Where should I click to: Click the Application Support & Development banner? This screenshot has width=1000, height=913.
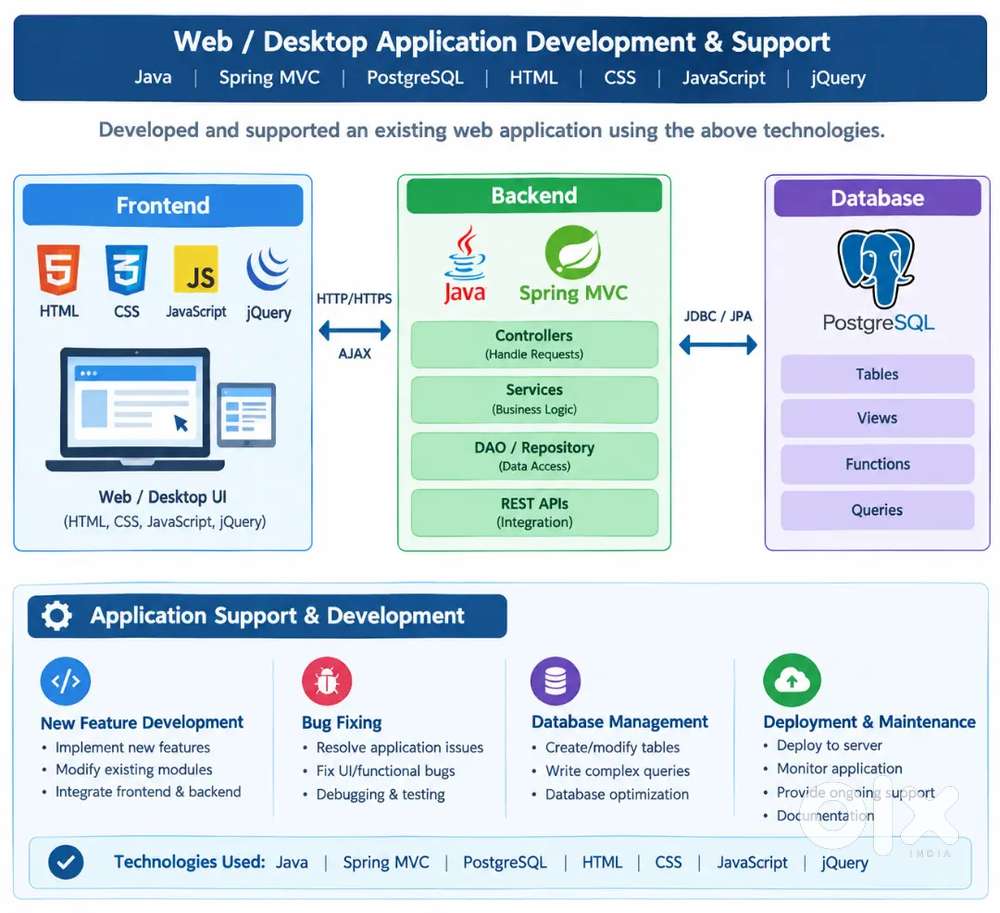point(267,616)
